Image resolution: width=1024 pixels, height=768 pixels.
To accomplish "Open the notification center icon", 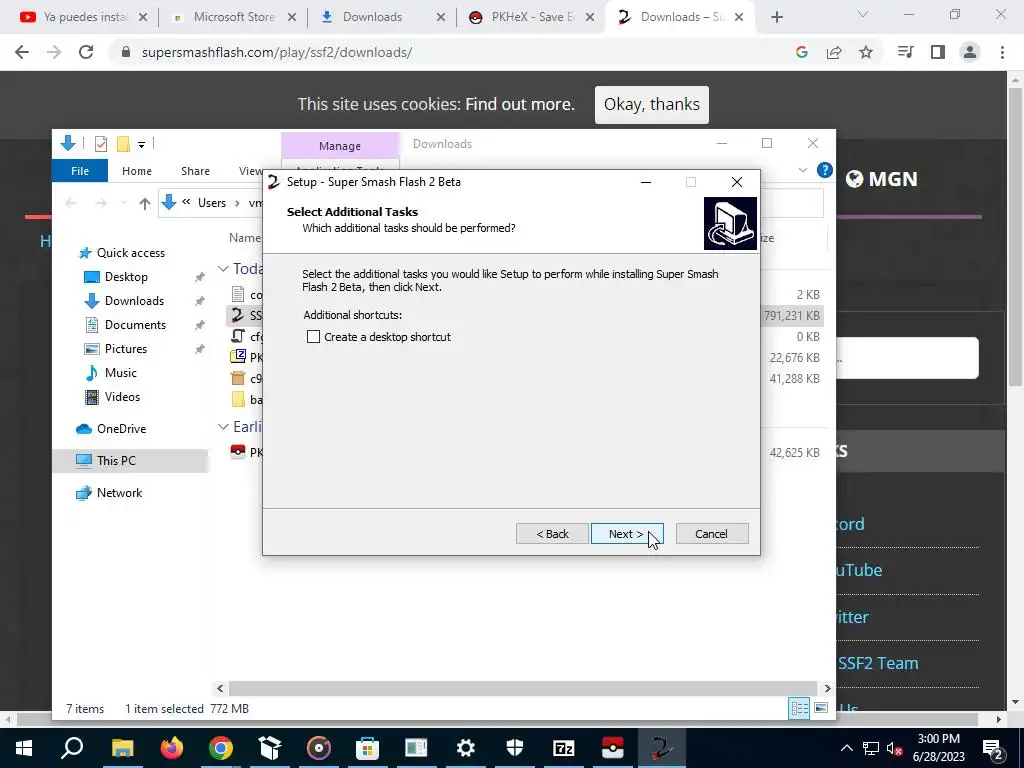I will [992, 748].
